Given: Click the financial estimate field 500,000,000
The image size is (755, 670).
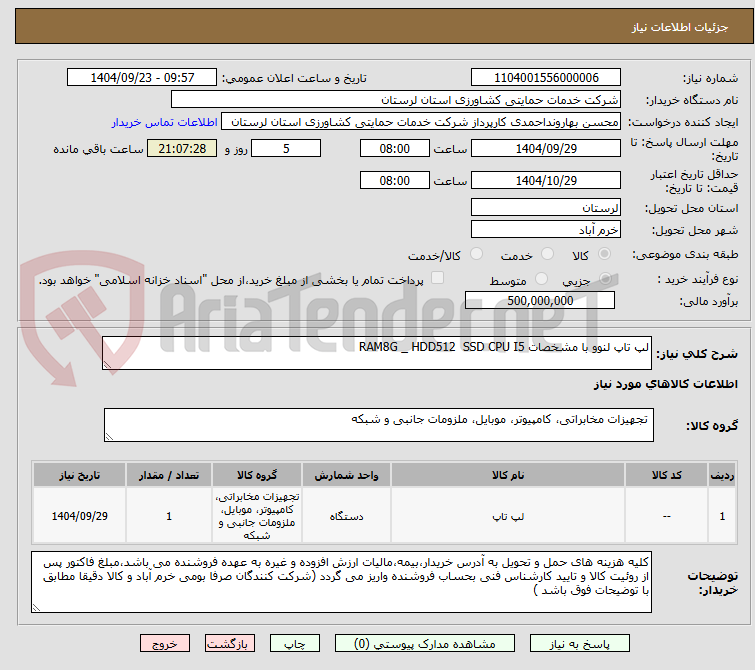Looking at the screenshot, I should [x=540, y=301].
